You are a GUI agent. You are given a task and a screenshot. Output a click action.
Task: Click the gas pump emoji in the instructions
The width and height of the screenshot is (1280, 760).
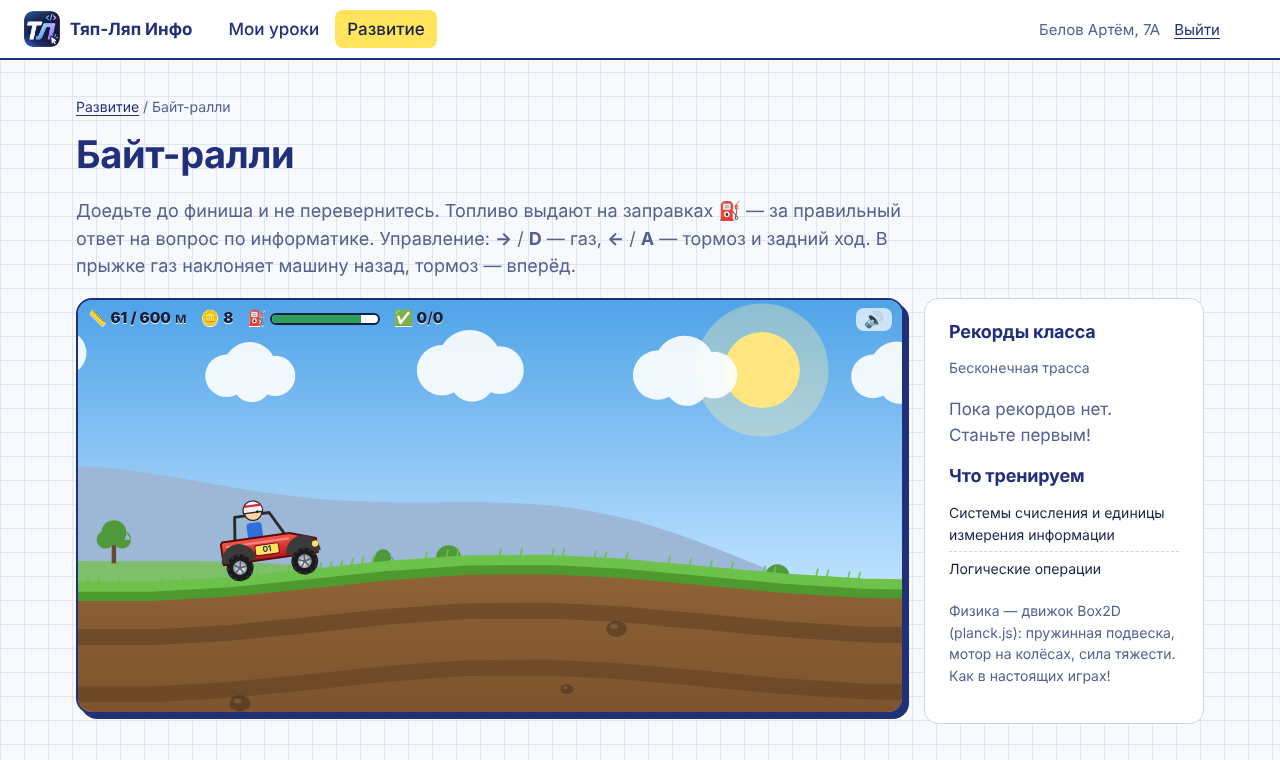(x=729, y=211)
